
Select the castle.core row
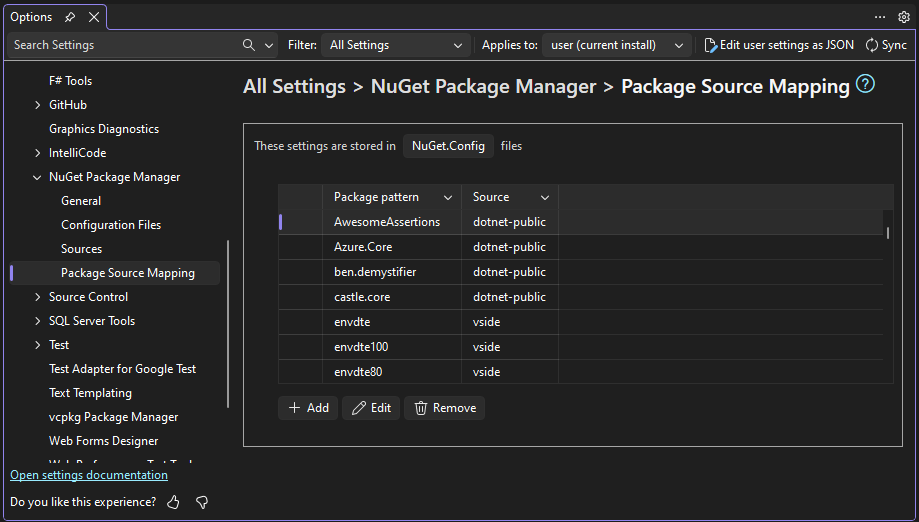click(581, 297)
